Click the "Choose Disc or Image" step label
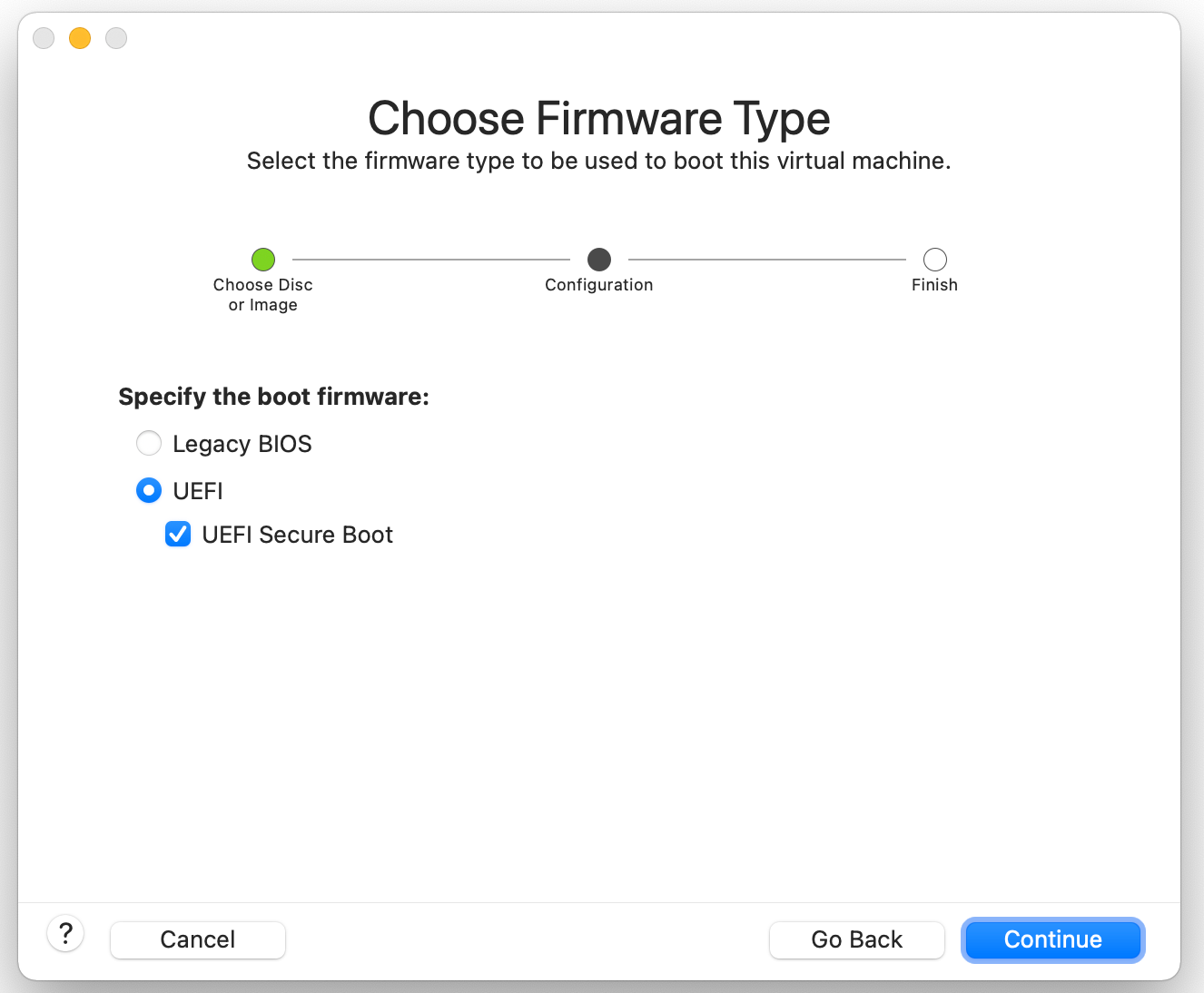Screen dimensions: 1204x993 click(263, 295)
